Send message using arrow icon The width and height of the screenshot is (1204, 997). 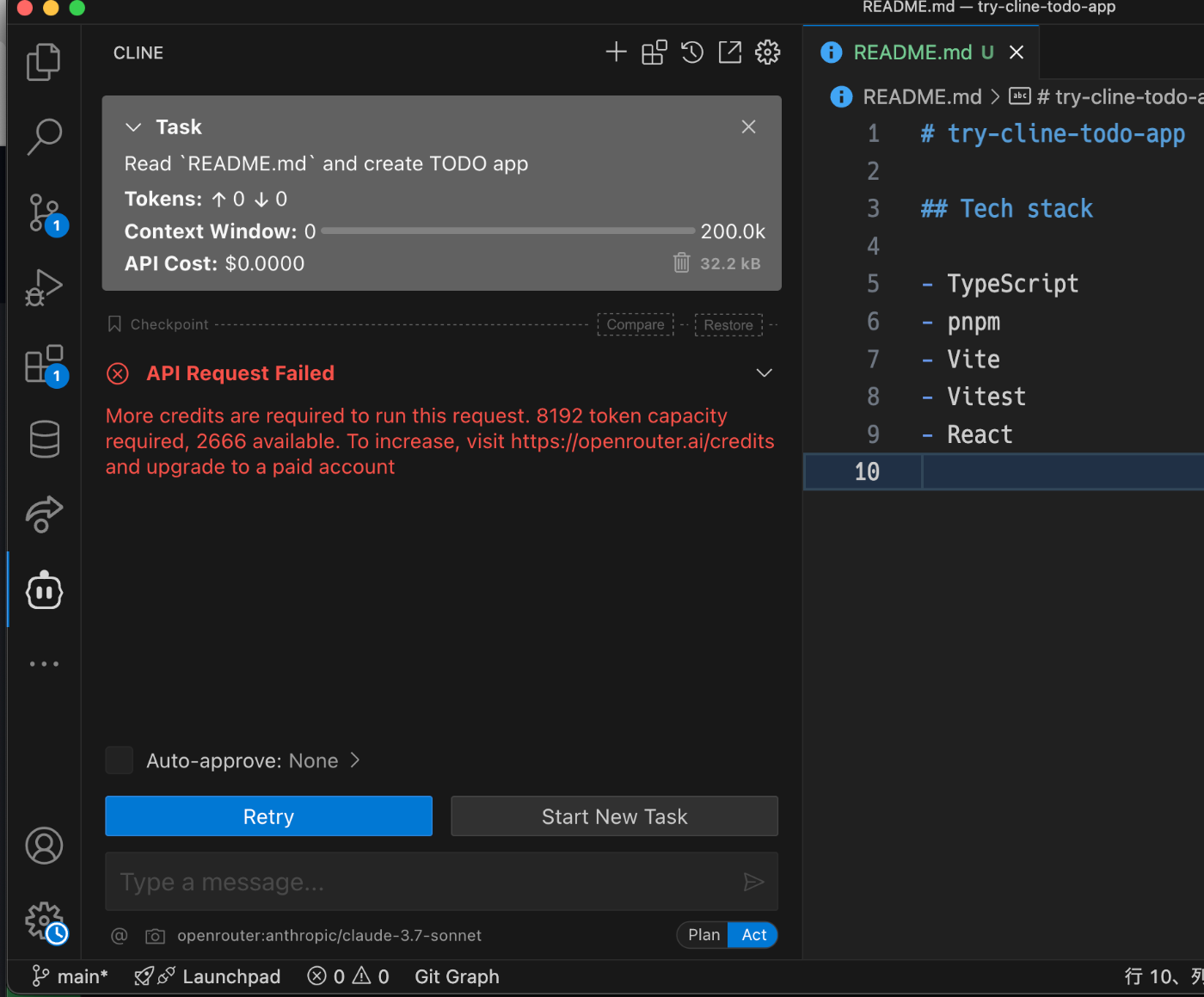tap(753, 882)
